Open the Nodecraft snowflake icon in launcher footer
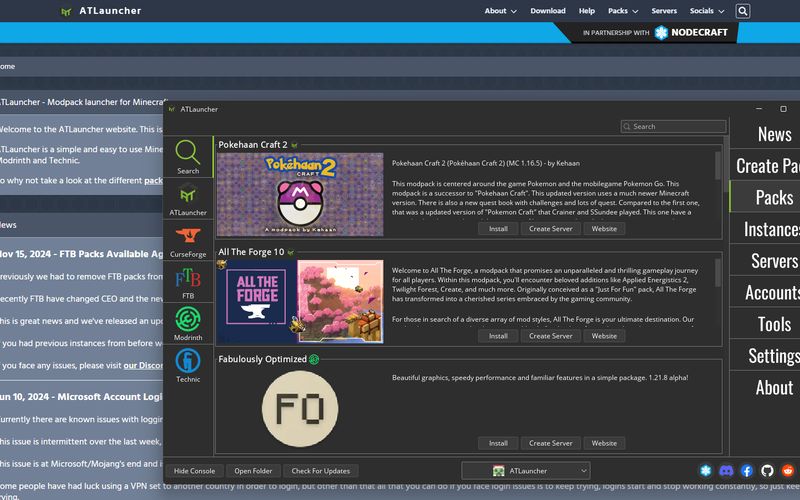Viewport: 800px width, 500px height. (x=706, y=470)
